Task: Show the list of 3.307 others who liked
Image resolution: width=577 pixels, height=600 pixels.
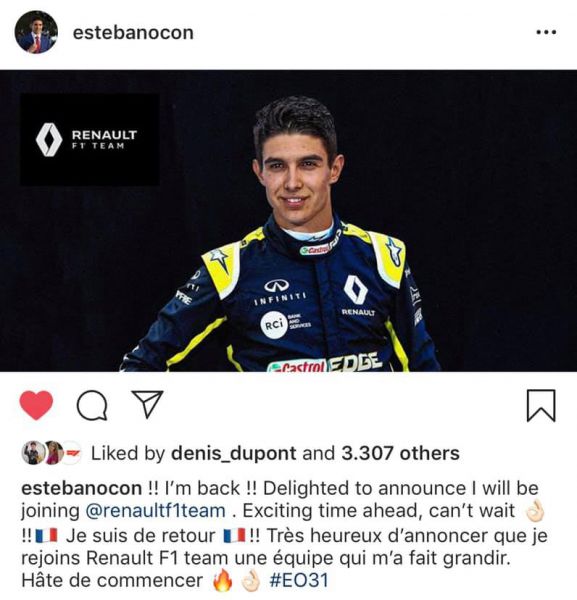Action: [x=400, y=453]
